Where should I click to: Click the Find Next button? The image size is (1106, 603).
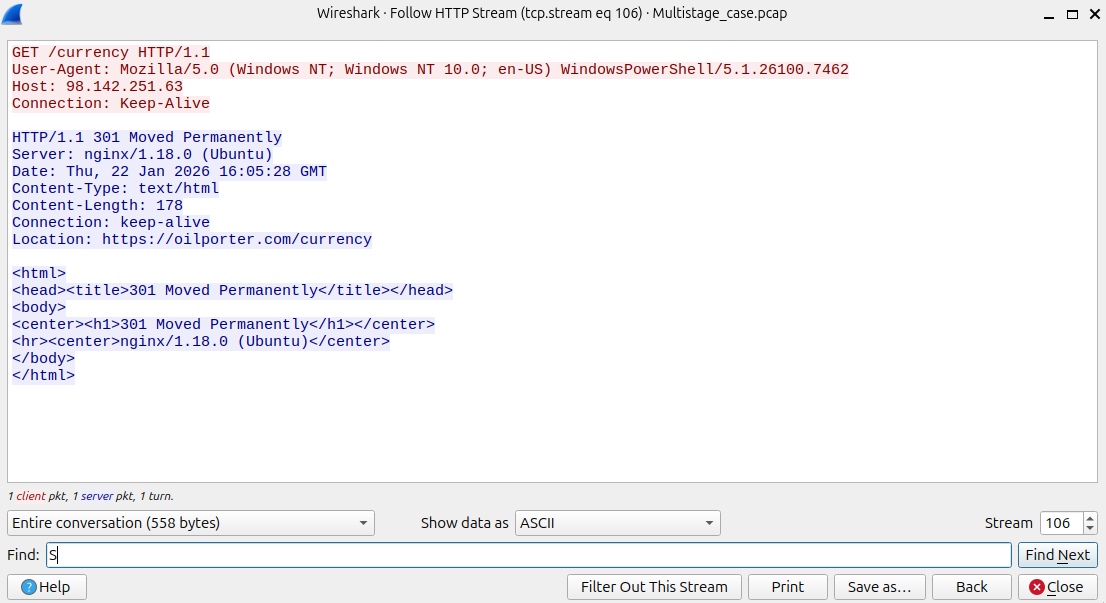1057,555
